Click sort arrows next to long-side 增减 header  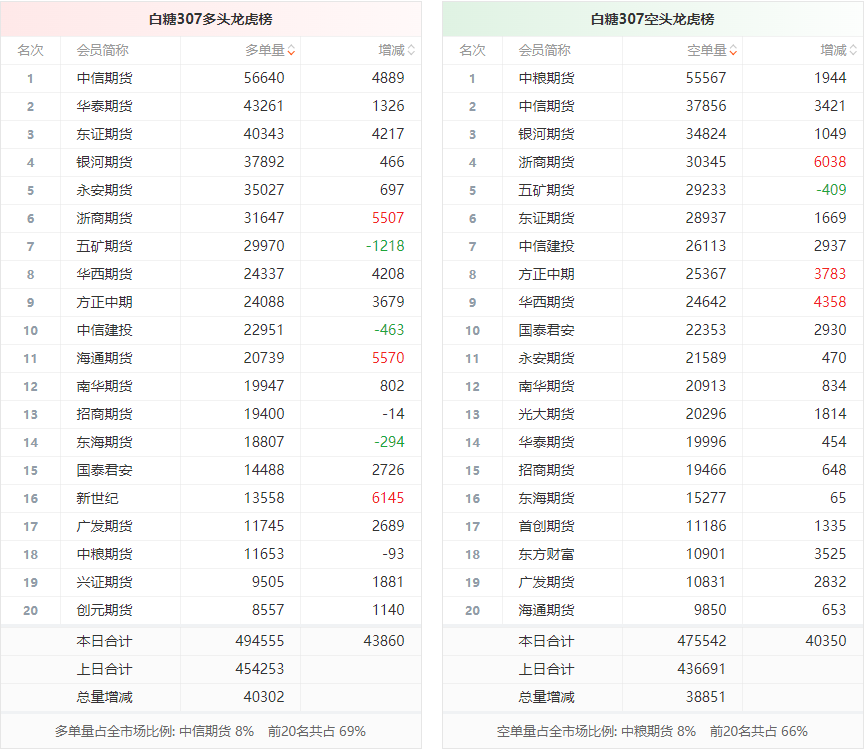click(x=411, y=50)
